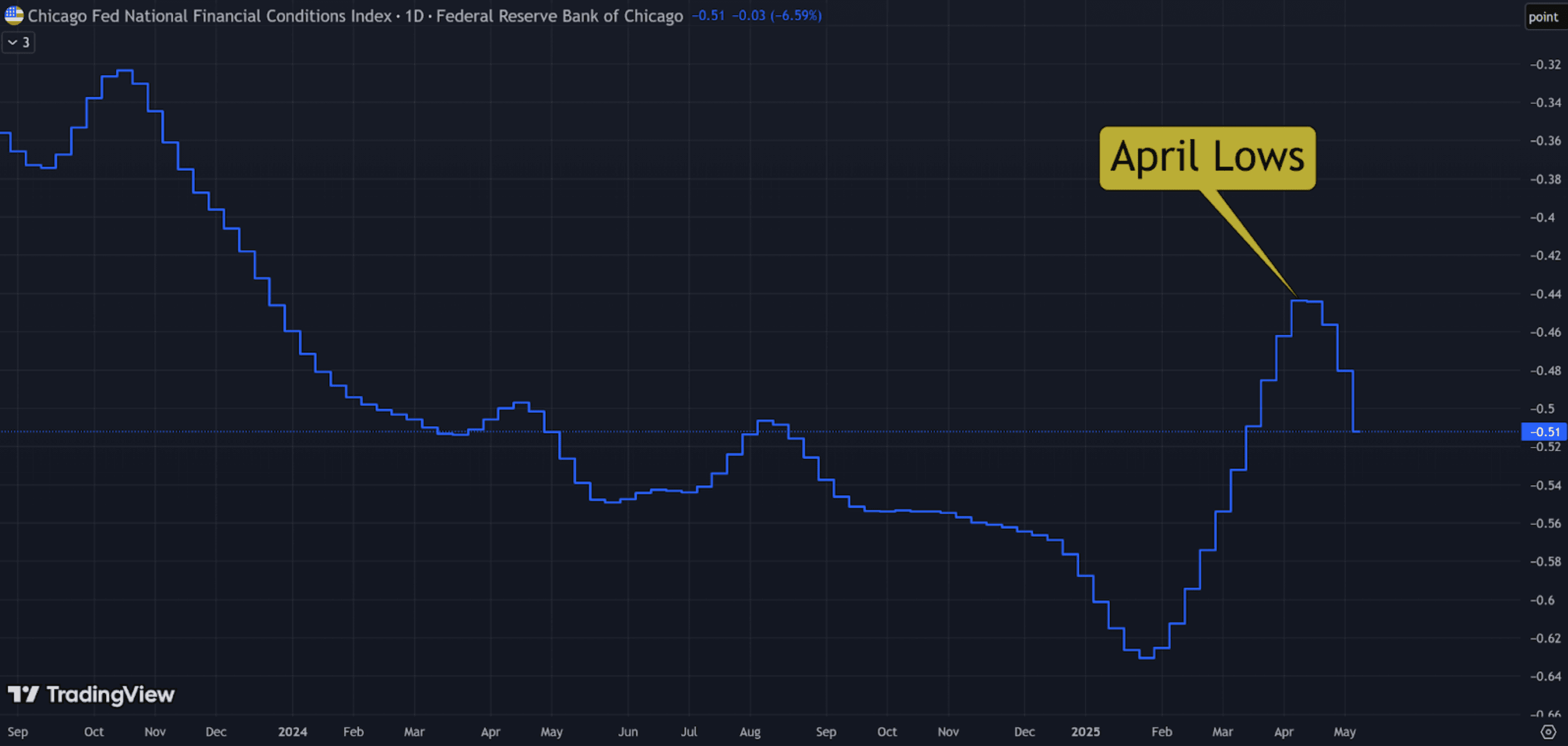Select the 'April Lows' callout annotation
Screen dimensions: 1568x746
pyautogui.click(x=1207, y=158)
